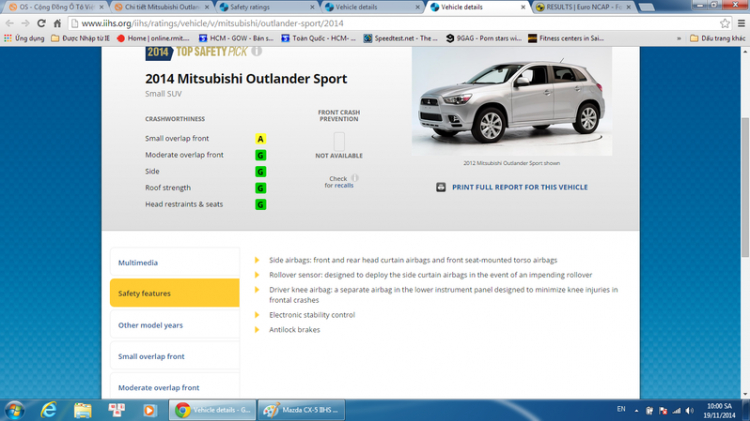Close the Safety ratings tab

312,7
